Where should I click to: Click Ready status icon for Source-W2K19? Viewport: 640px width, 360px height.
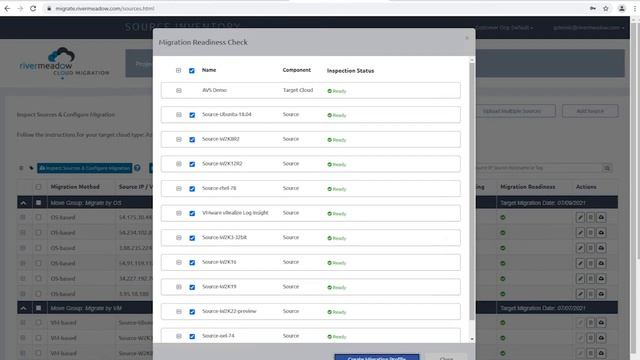click(x=329, y=287)
